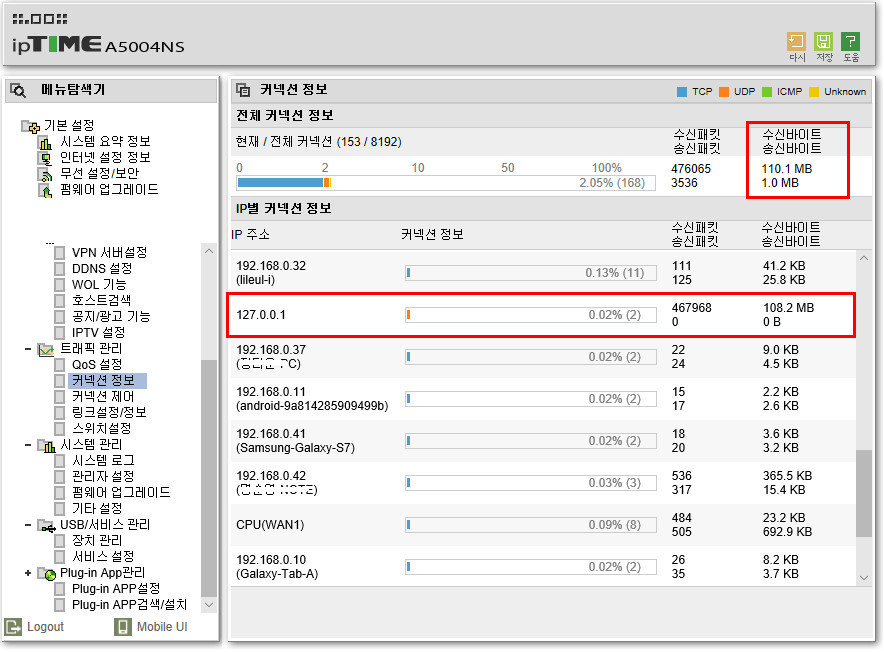Click the 기본 설정 folder icon

pos(30,126)
